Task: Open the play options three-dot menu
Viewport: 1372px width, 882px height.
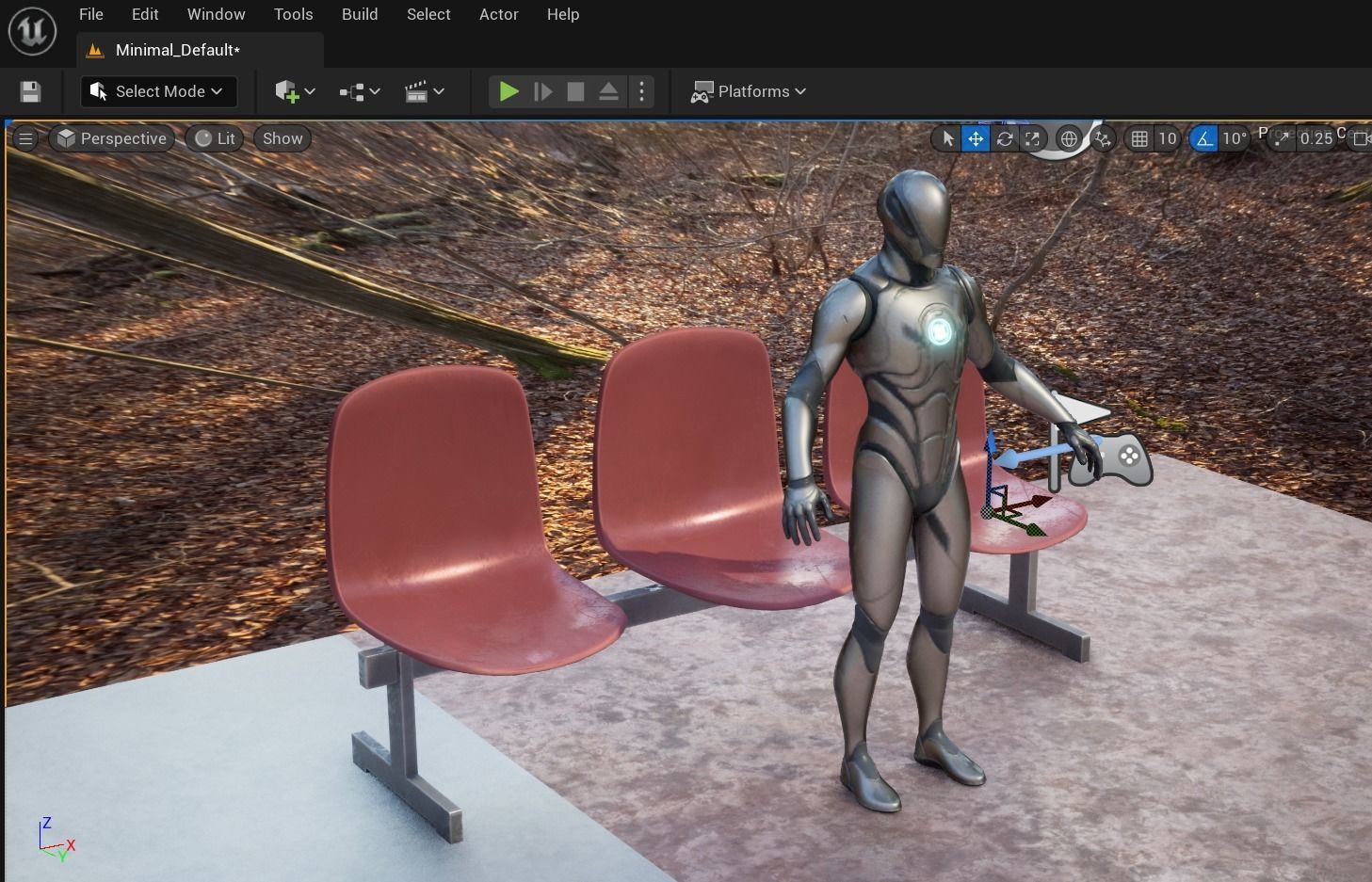Action: (641, 91)
